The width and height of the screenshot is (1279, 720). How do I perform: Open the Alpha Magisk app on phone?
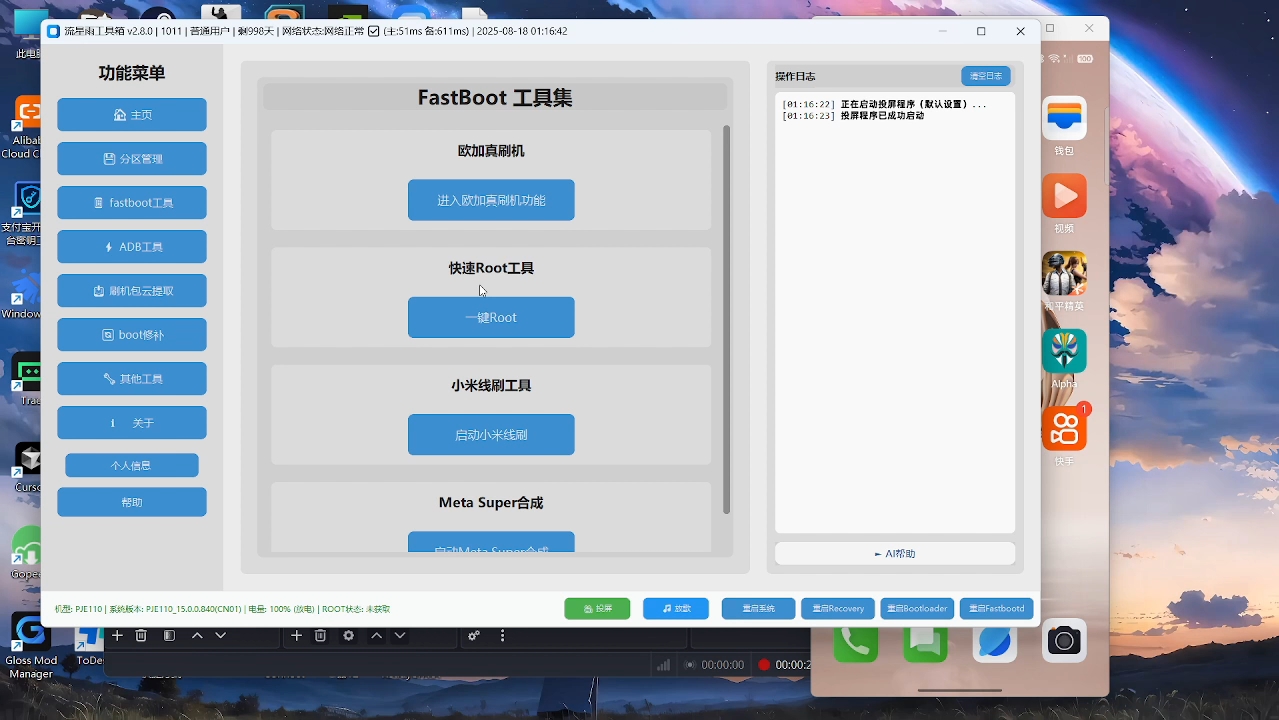[1064, 351]
